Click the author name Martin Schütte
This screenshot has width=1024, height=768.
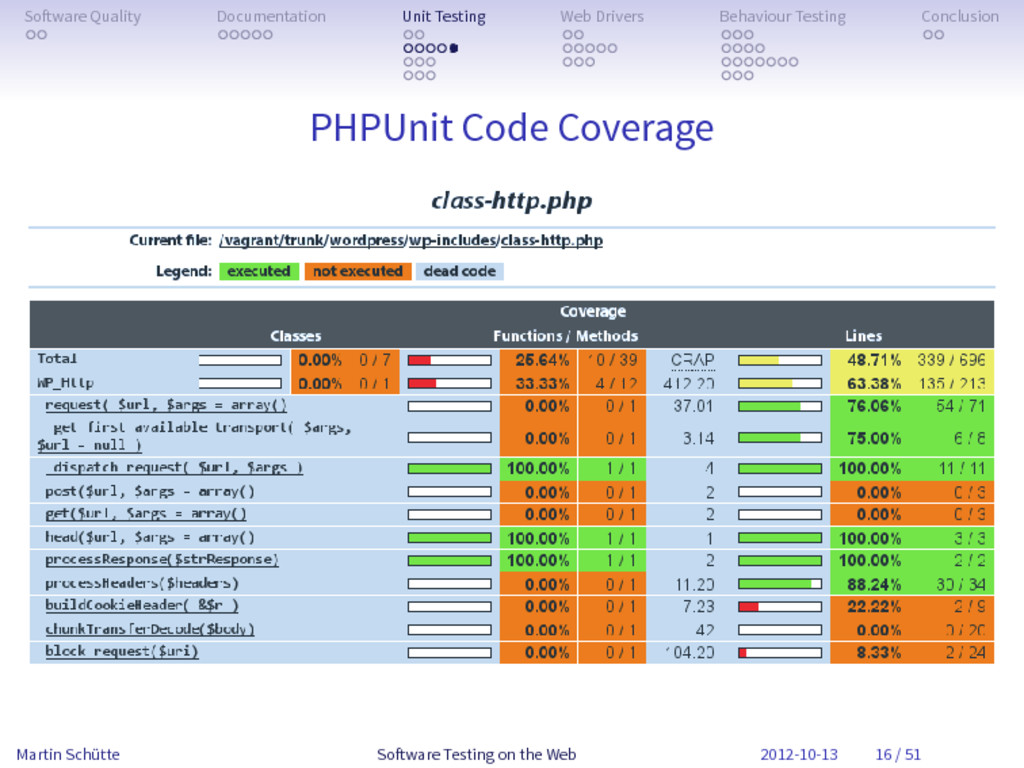[x=68, y=754]
